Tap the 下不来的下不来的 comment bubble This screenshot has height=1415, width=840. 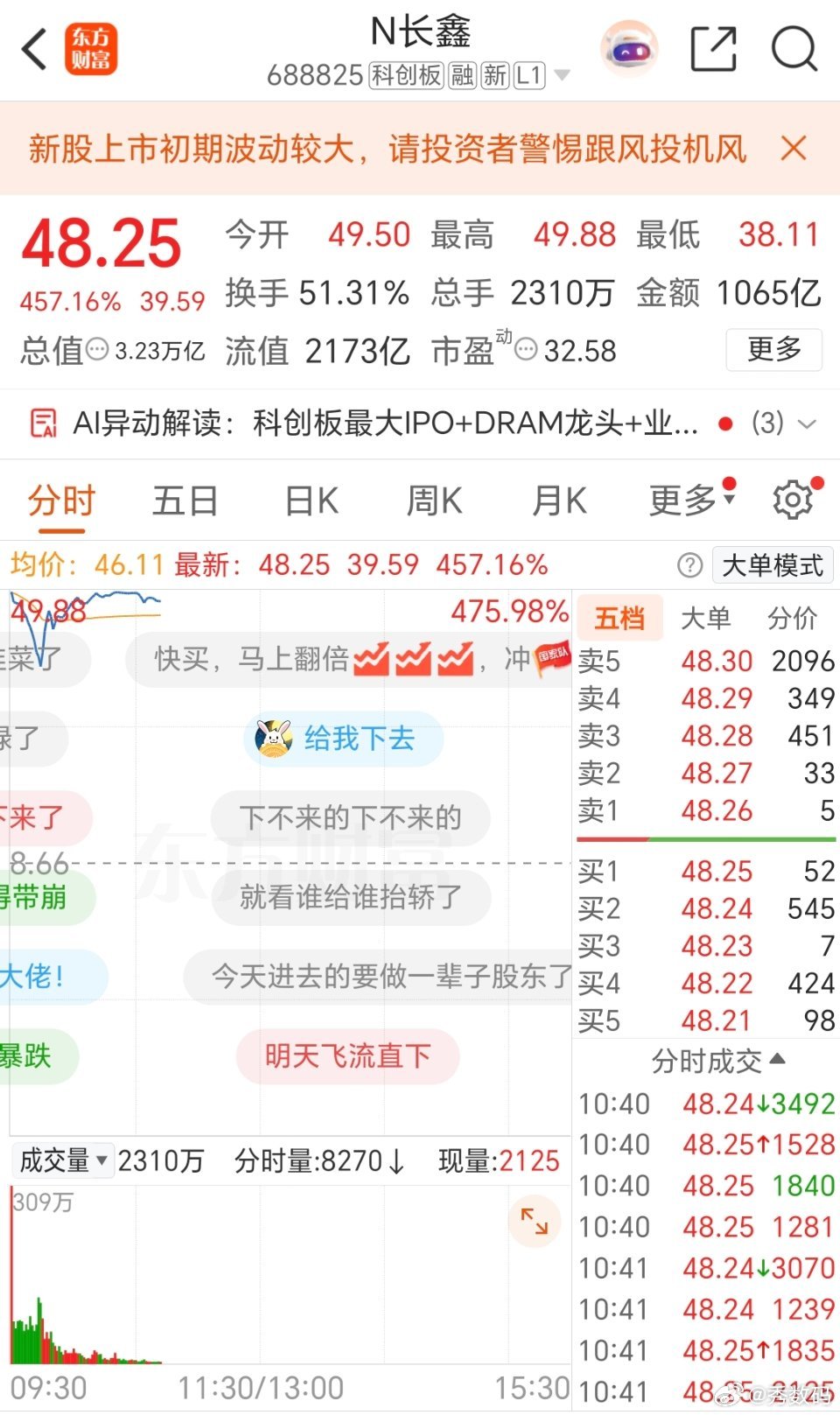(x=350, y=818)
